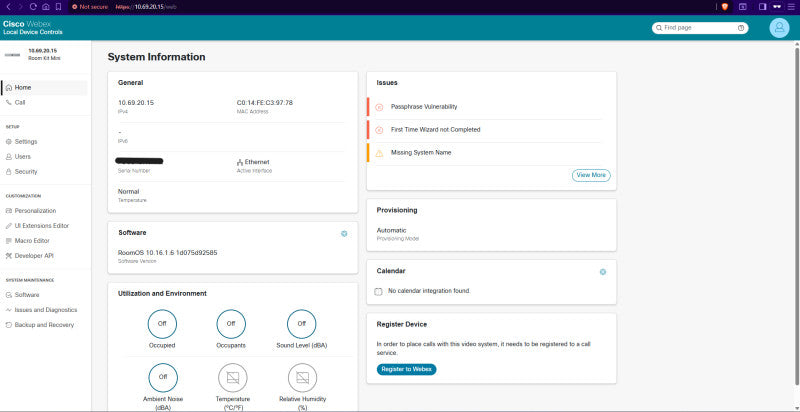Click the Relative Humidity sensor unavailable icon
This screenshot has width=800, height=412.
click(303, 377)
